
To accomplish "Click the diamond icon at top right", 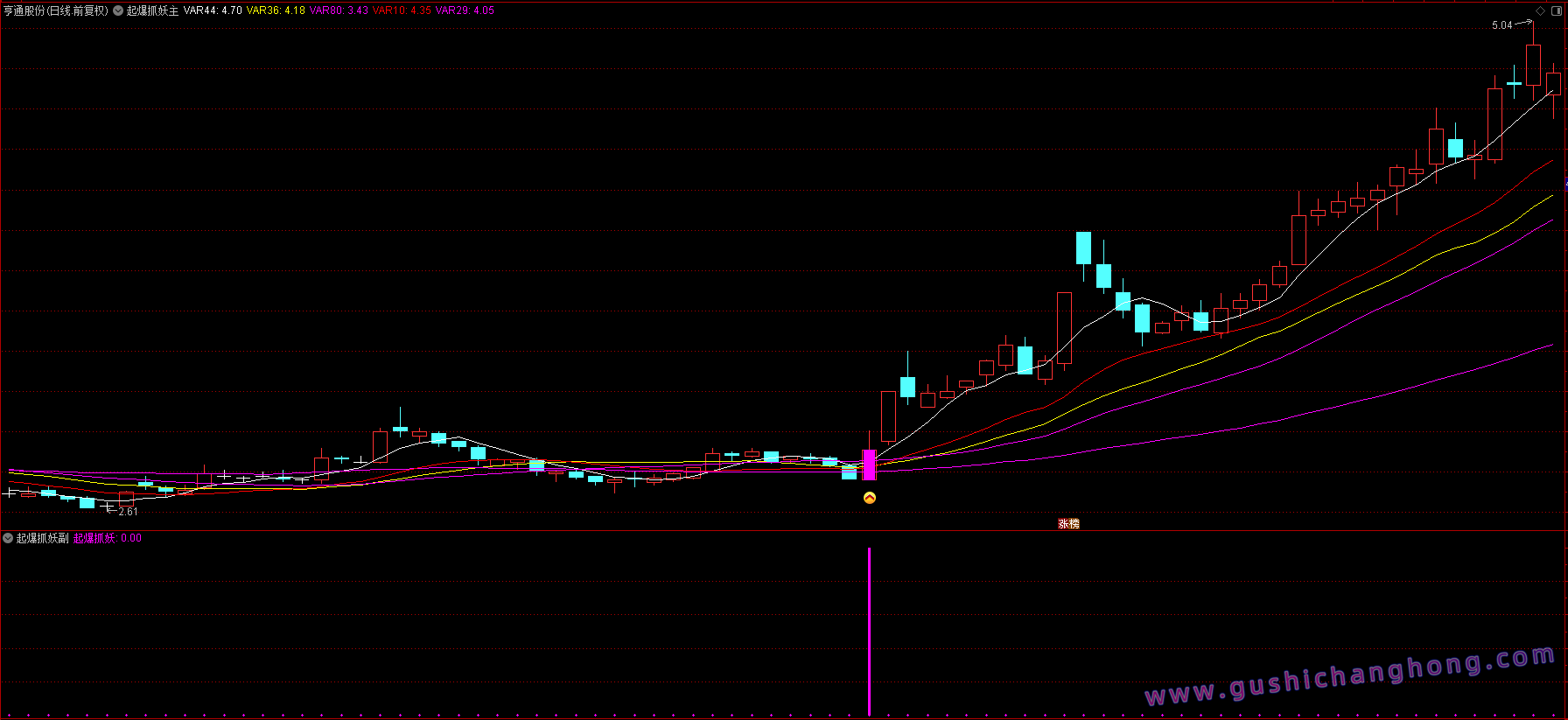I will (x=1540, y=10).
